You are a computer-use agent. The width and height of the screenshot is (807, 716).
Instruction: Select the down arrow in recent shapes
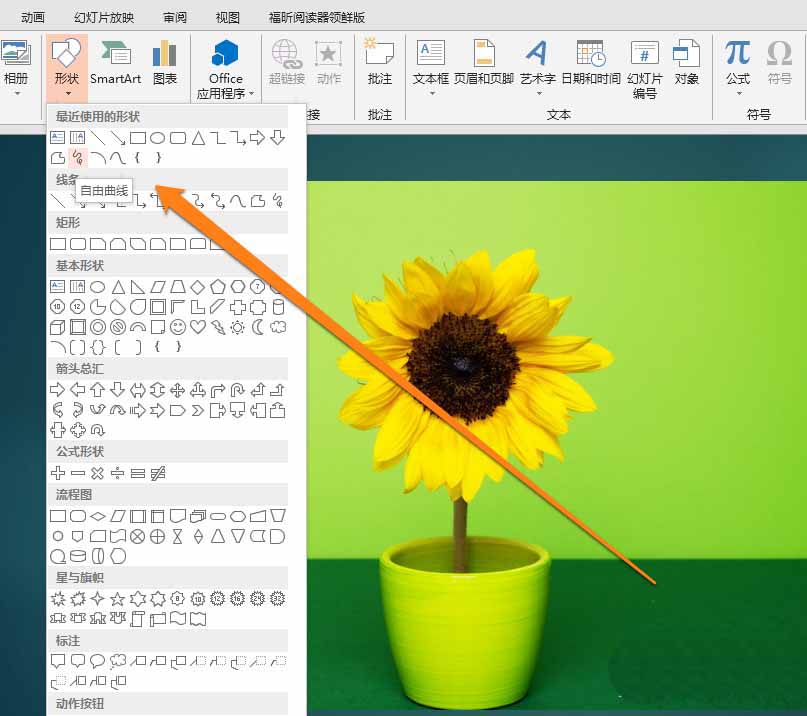[x=278, y=137]
